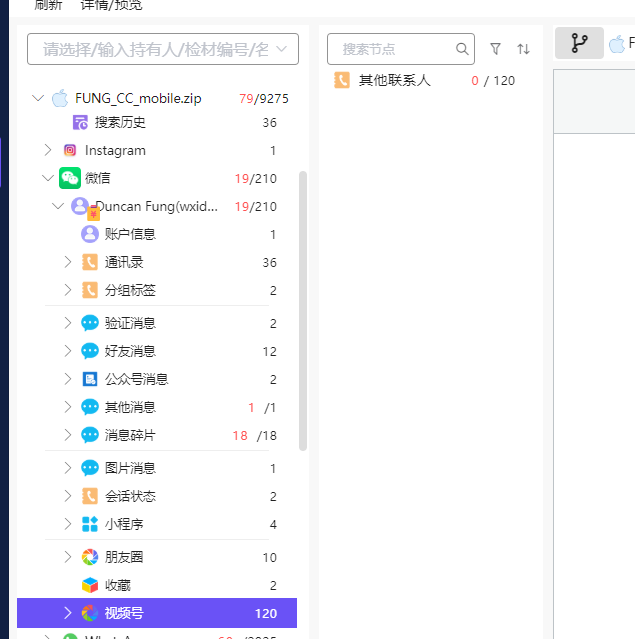Click the 18 /18 count for 消息碎片
This screenshot has width=635, height=639.
tap(254, 435)
